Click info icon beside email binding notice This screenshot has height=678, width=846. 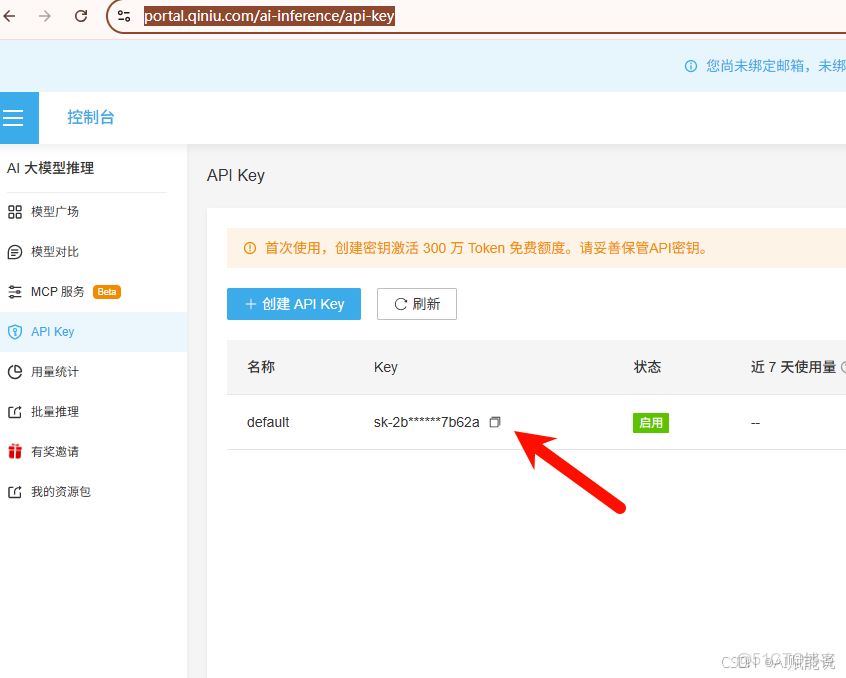point(691,66)
